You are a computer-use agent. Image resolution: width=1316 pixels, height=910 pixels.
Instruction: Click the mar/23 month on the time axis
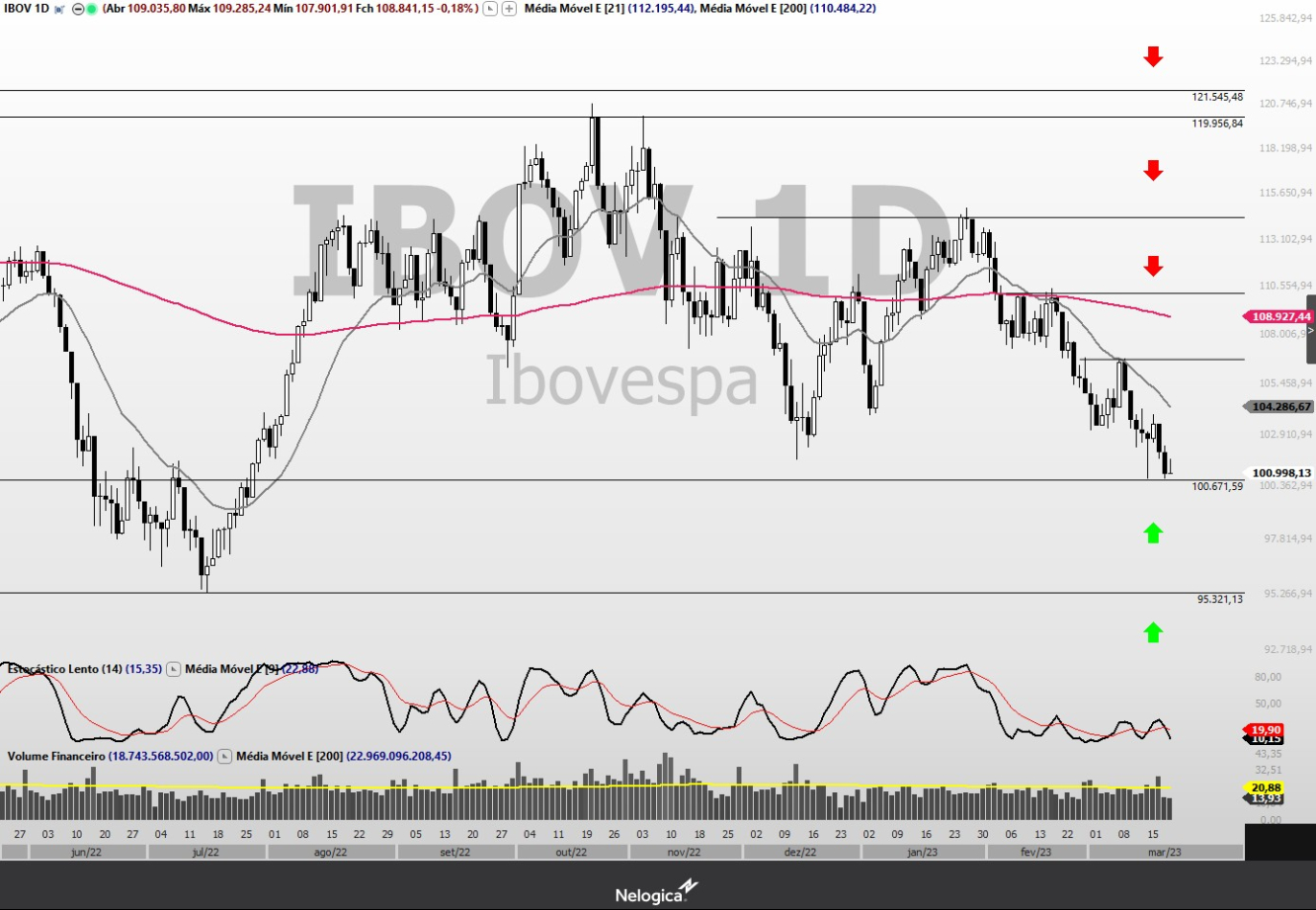[x=1165, y=852]
